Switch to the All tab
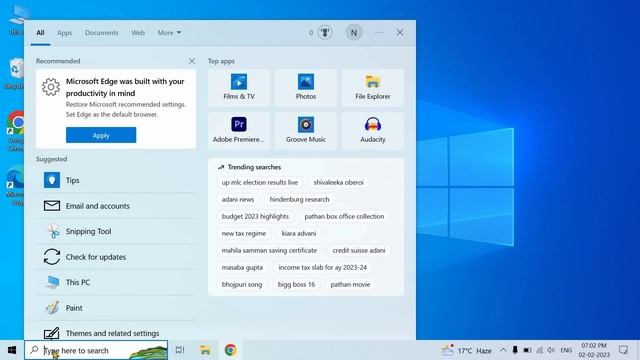 40,33
